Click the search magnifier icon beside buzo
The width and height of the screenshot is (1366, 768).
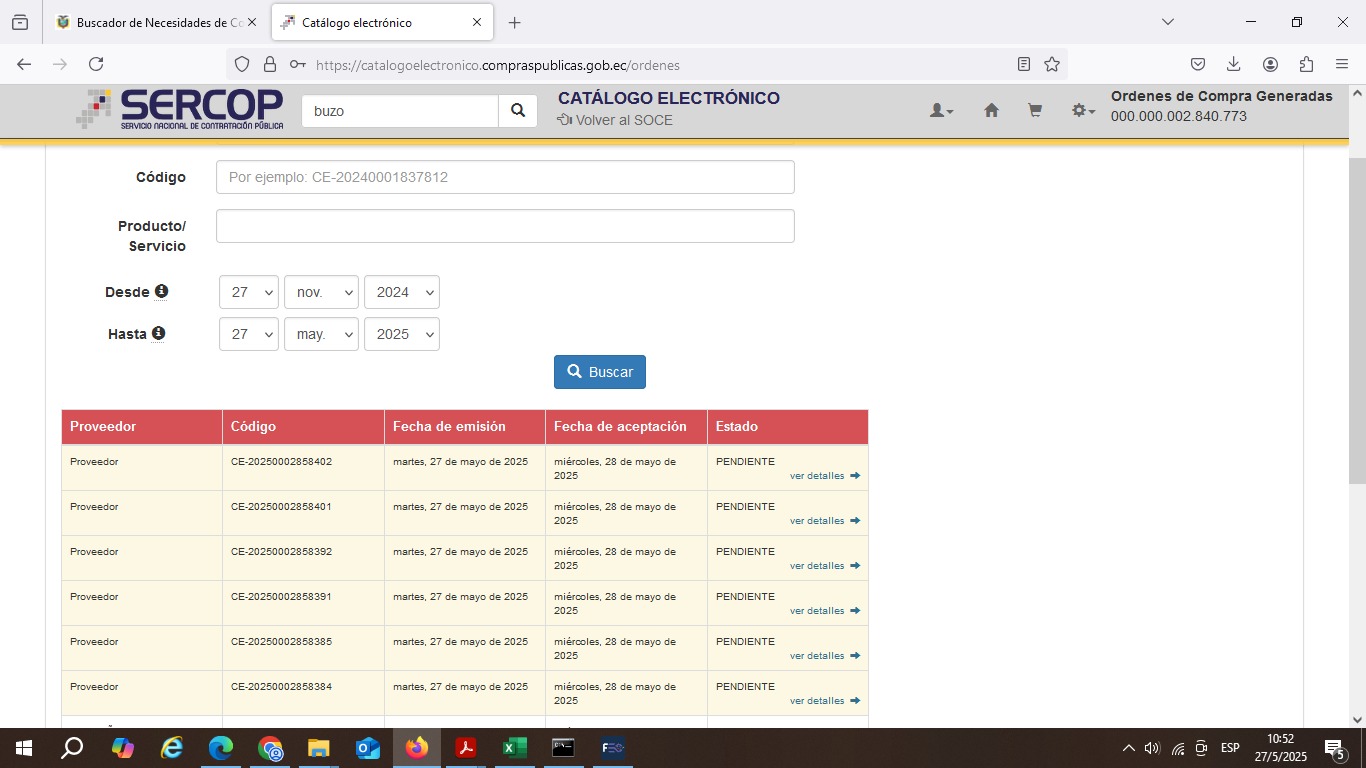click(x=517, y=111)
